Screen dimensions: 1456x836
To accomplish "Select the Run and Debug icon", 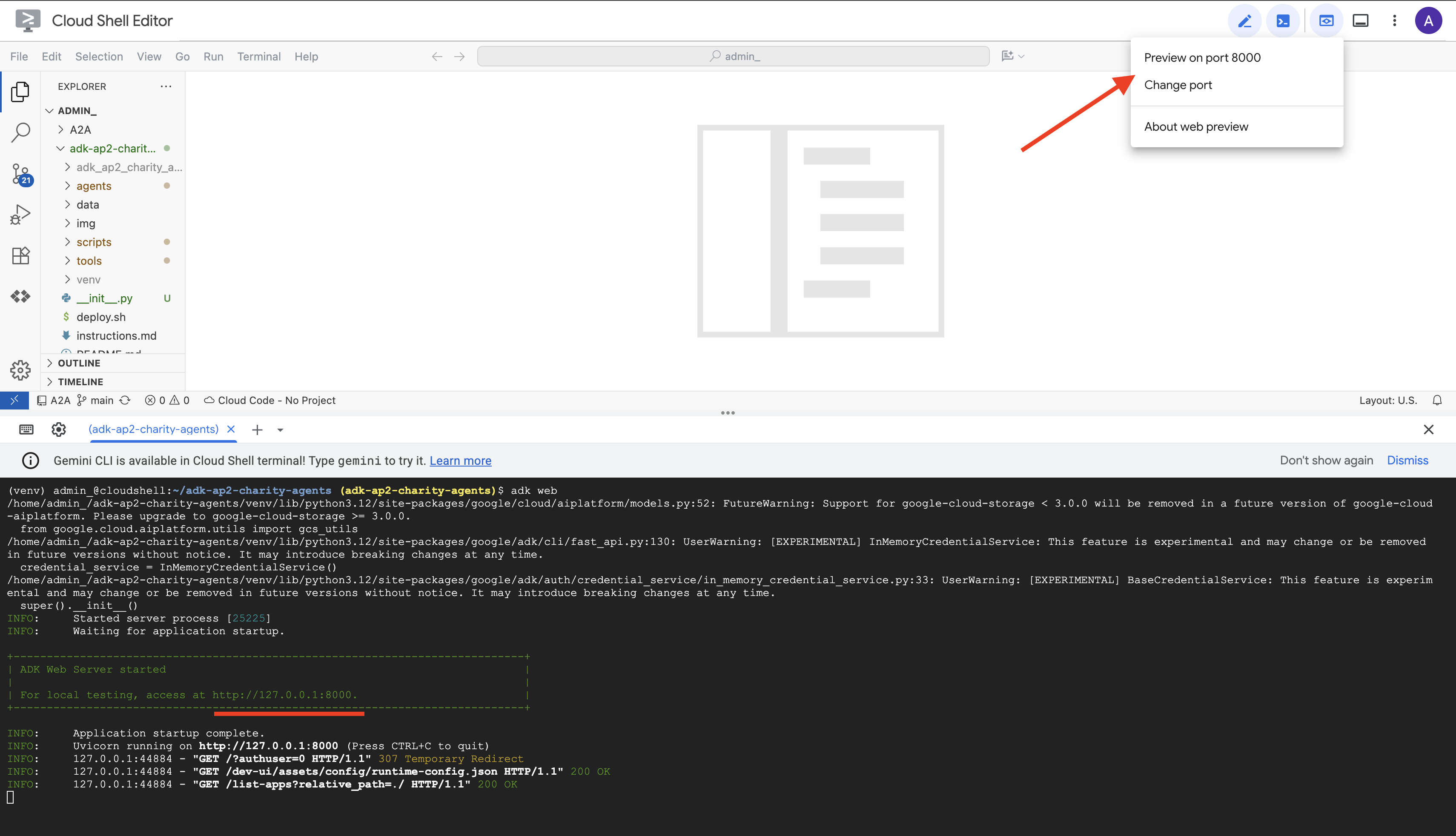I will (20, 214).
